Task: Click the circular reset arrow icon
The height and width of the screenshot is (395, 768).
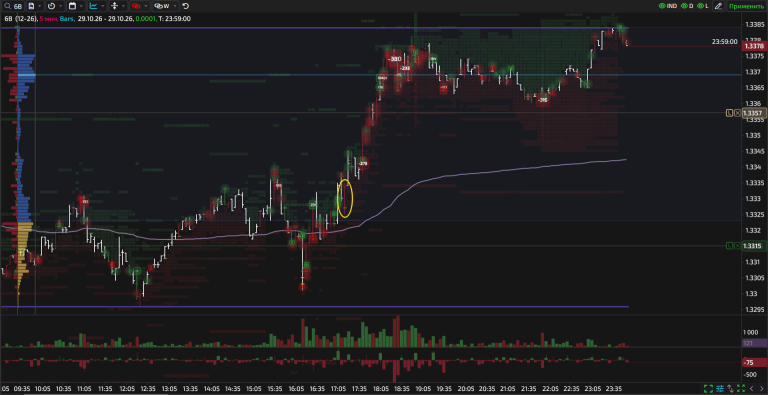Action: coord(185,6)
